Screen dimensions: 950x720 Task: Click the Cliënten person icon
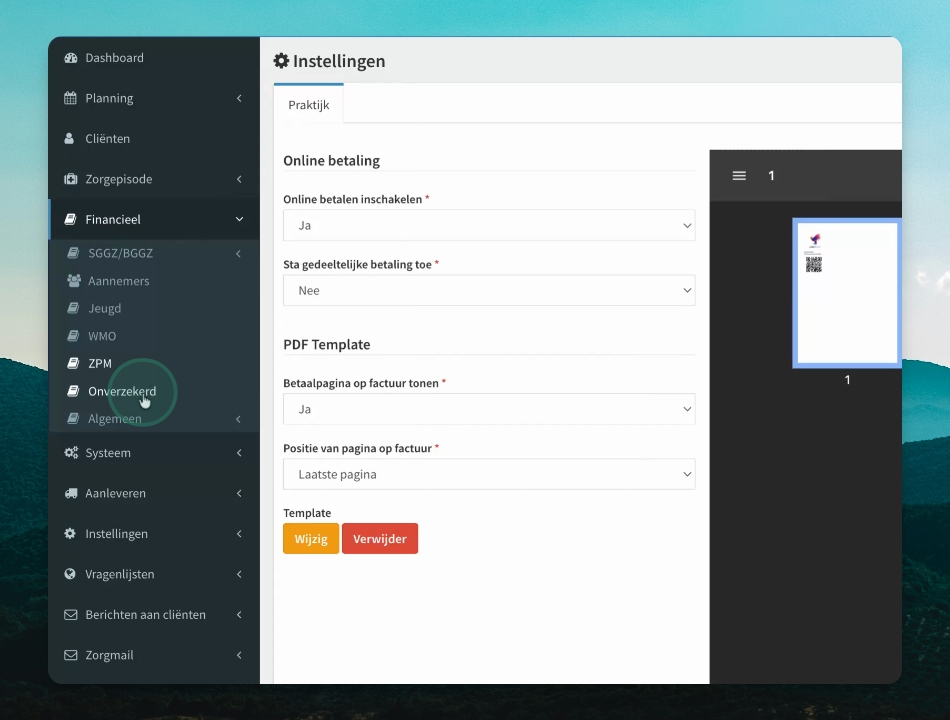tap(70, 138)
